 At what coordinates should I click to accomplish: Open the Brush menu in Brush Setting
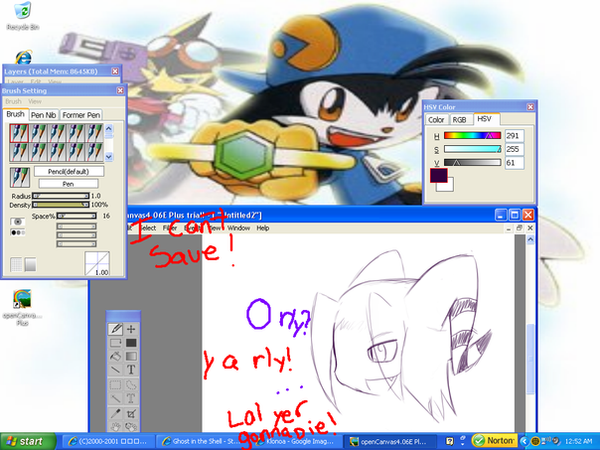tap(13, 101)
